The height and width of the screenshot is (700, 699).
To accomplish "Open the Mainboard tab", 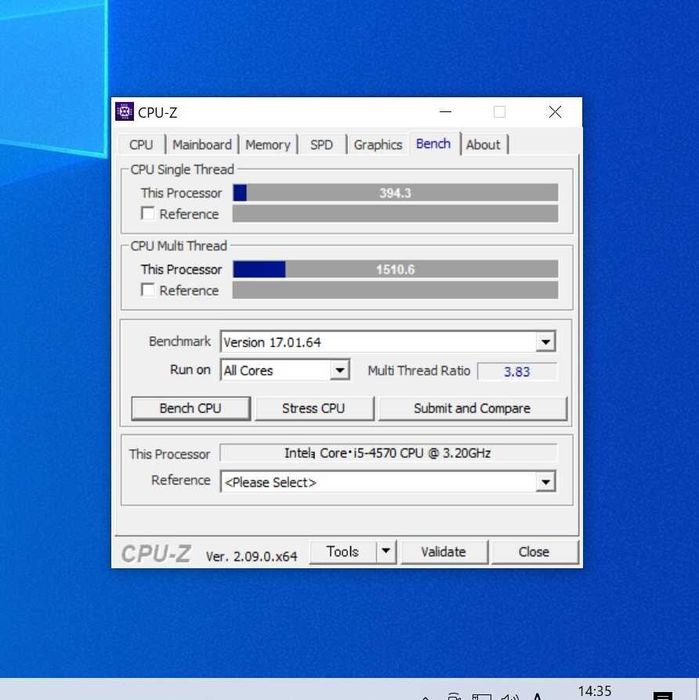I will [x=202, y=145].
